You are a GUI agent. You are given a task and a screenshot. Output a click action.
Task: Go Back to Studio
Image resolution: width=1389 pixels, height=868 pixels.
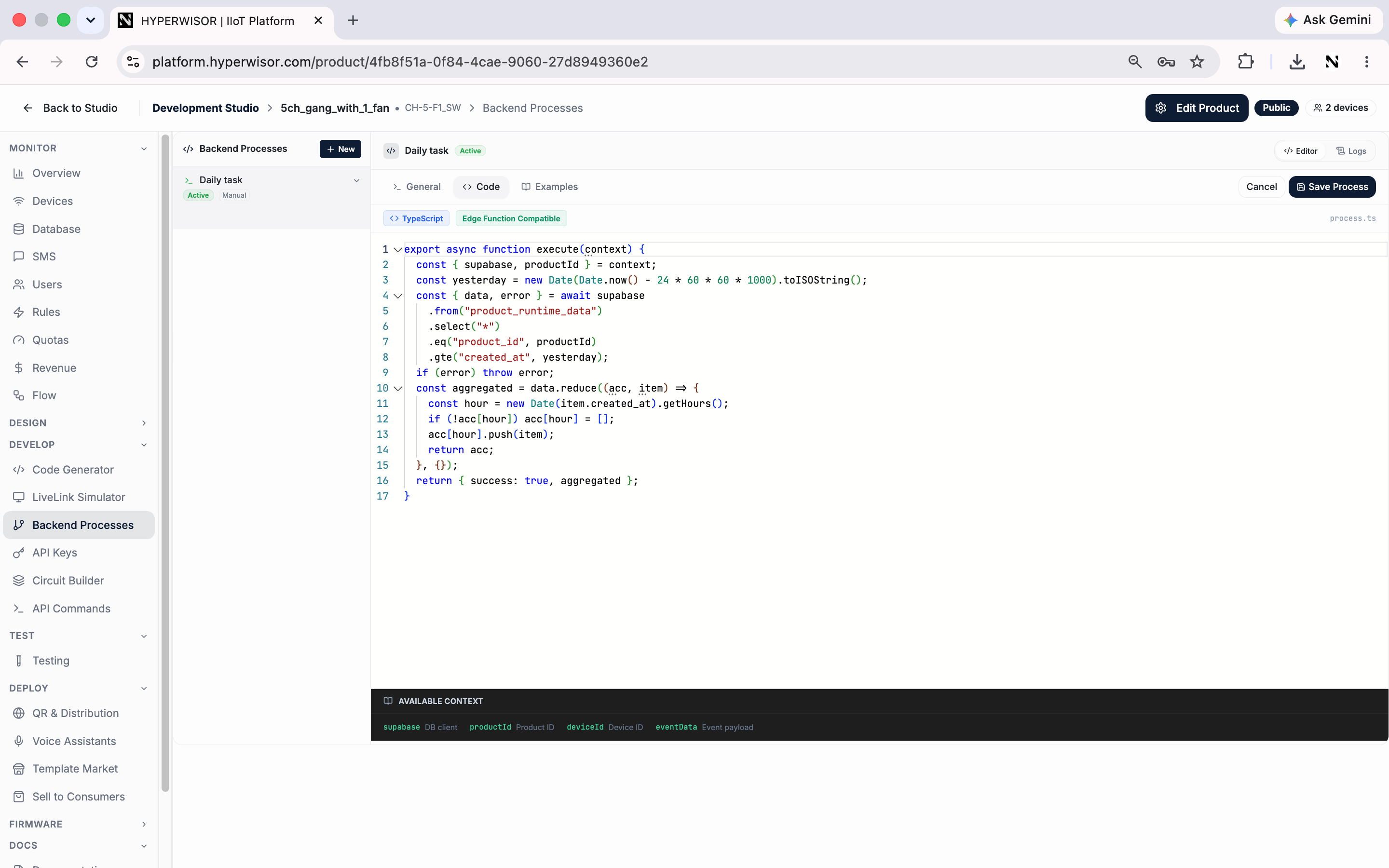tap(70, 108)
